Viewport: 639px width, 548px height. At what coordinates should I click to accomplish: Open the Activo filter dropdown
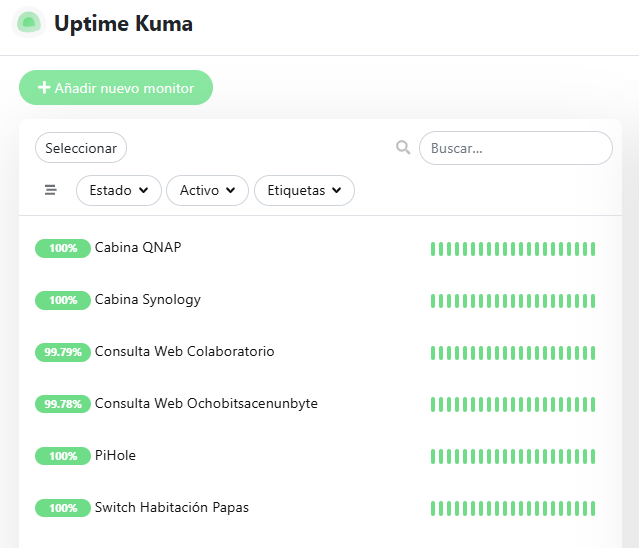(x=207, y=190)
